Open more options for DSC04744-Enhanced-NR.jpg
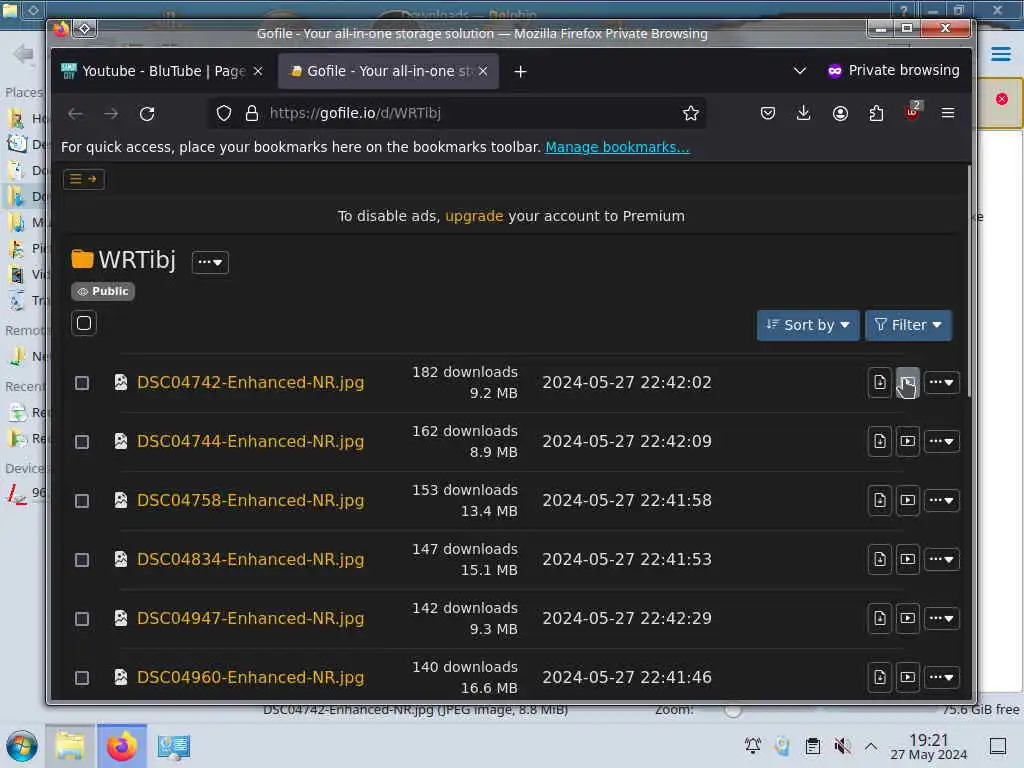The width and height of the screenshot is (1024, 768). [x=942, y=441]
